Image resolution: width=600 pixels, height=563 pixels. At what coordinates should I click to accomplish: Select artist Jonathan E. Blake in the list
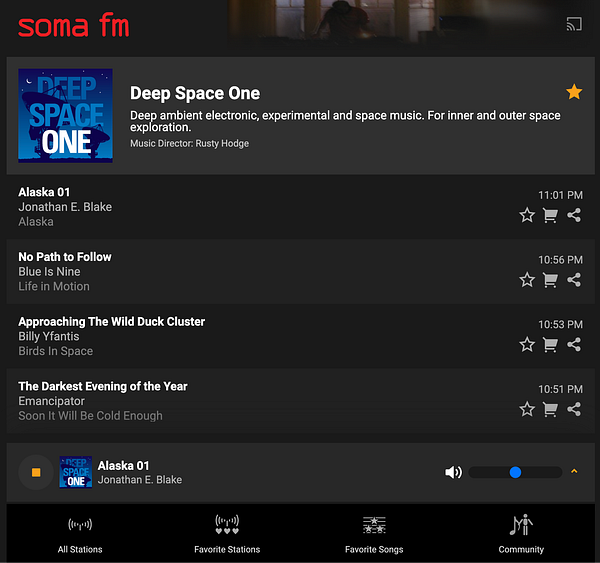click(65, 207)
